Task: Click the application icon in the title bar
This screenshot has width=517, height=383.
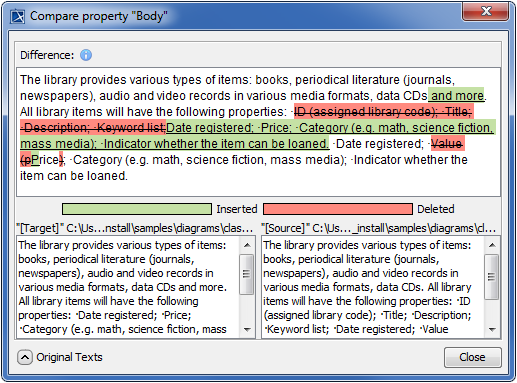Action: (17, 16)
